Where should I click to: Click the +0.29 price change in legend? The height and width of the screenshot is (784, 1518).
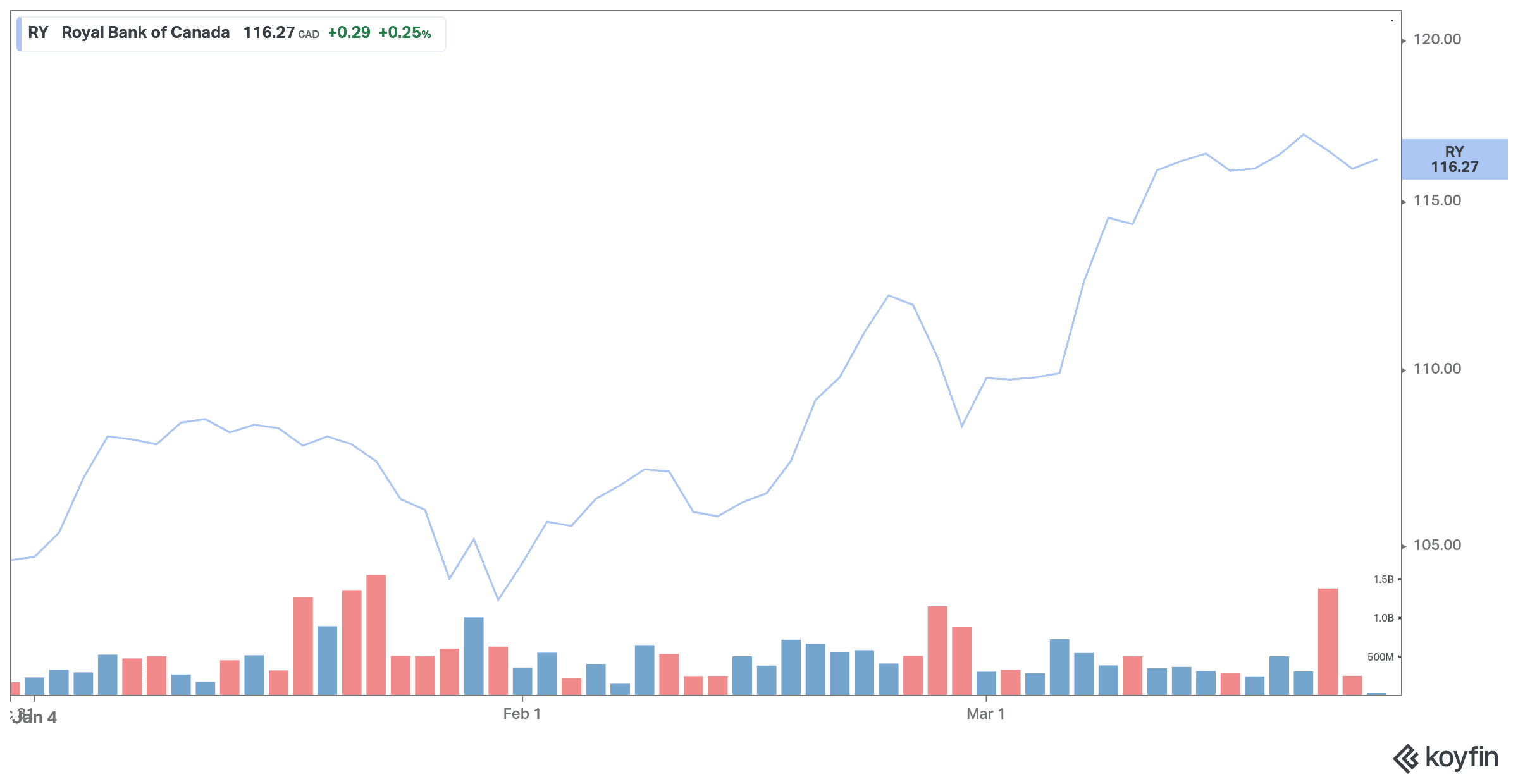[x=349, y=33]
